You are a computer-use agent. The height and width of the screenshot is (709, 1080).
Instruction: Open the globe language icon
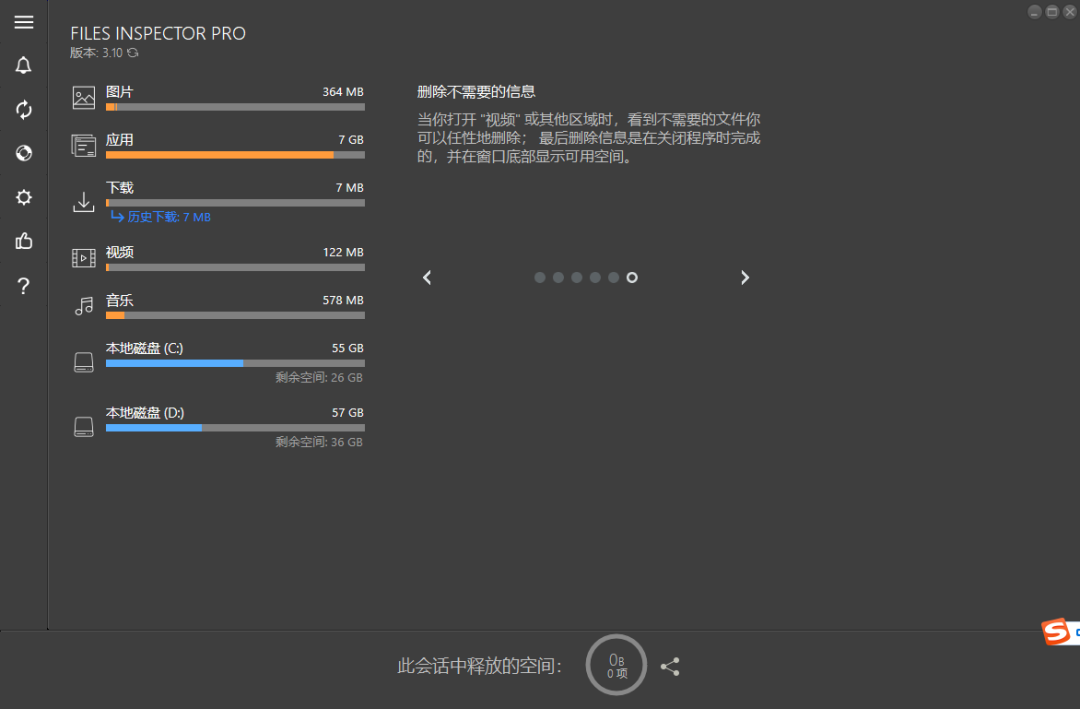(23, 153)
